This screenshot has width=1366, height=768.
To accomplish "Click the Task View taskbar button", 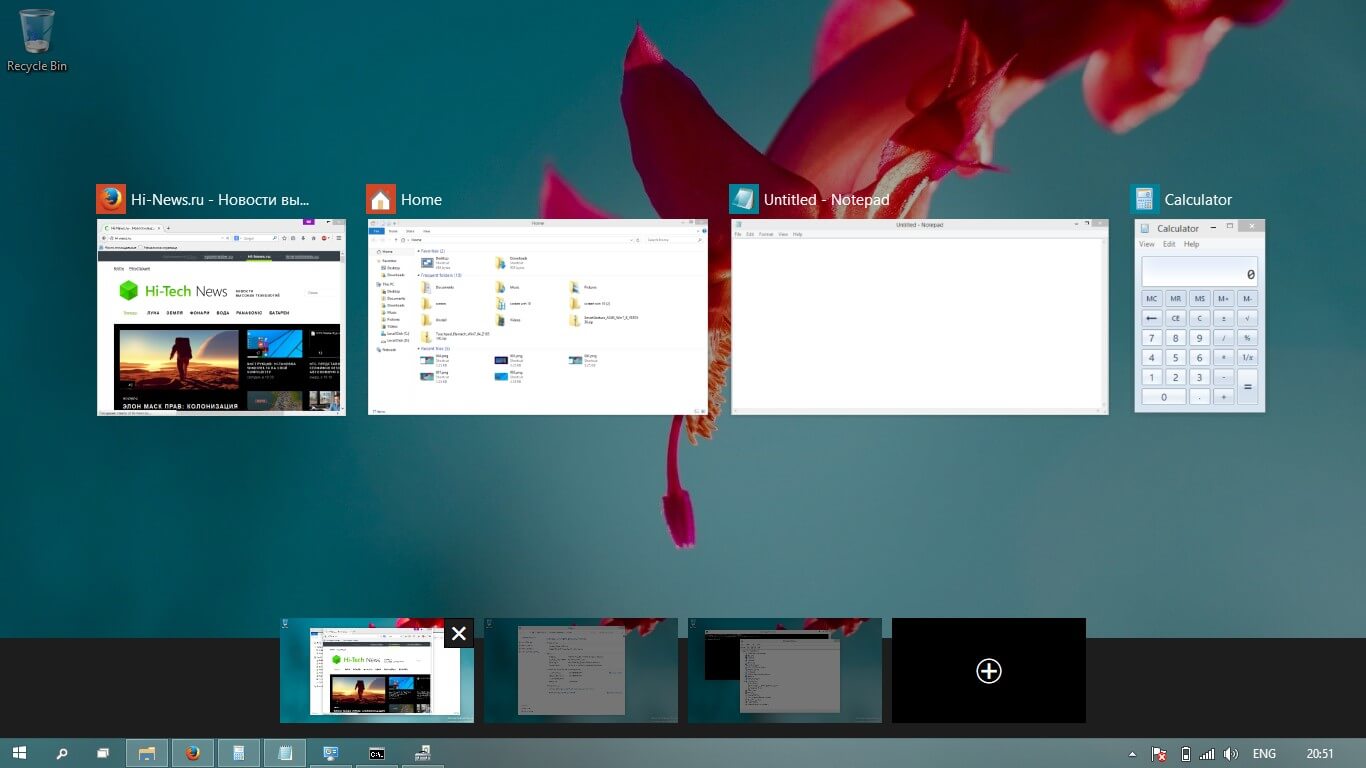I will click(x=103, y=753).
